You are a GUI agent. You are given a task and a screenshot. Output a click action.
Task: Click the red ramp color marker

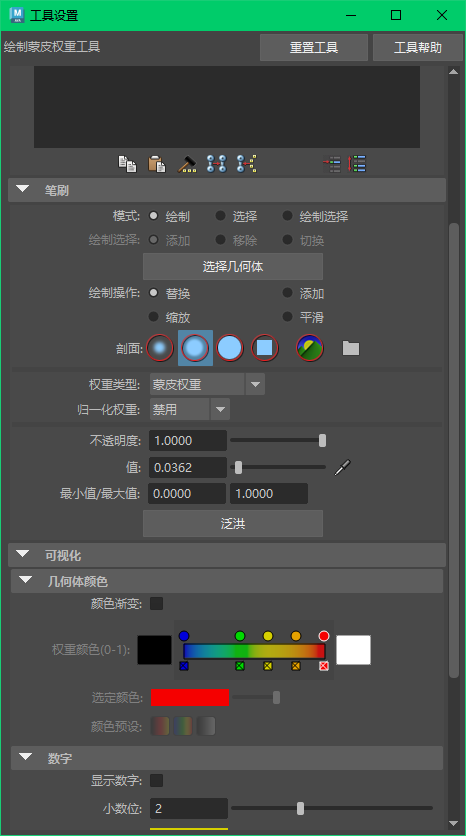[324, 636]
